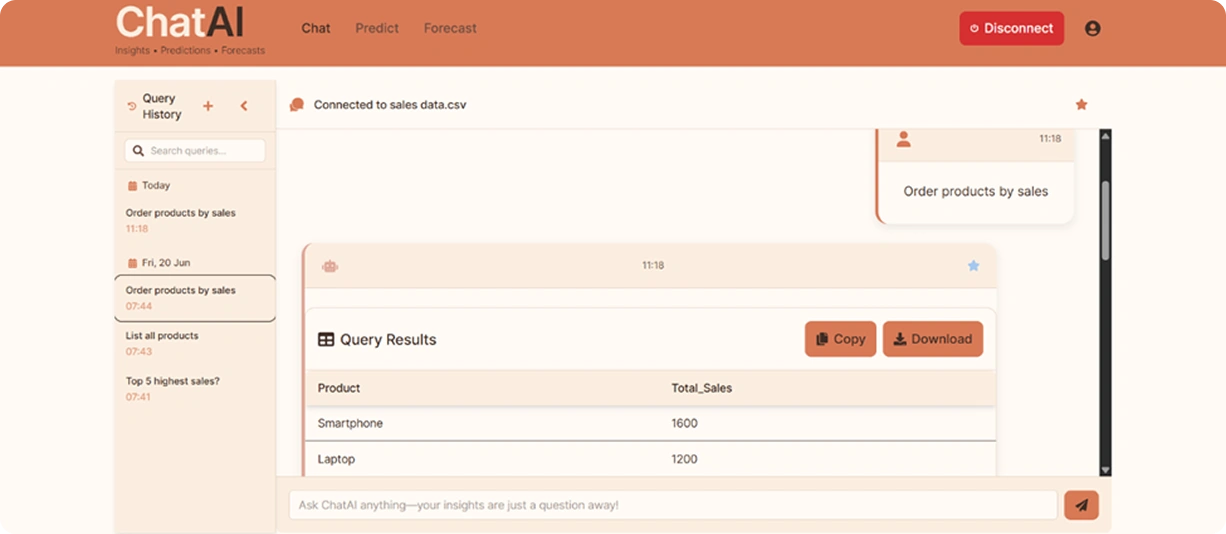
Task: Collapse the Query History sidebar
Action: [244, 106]
